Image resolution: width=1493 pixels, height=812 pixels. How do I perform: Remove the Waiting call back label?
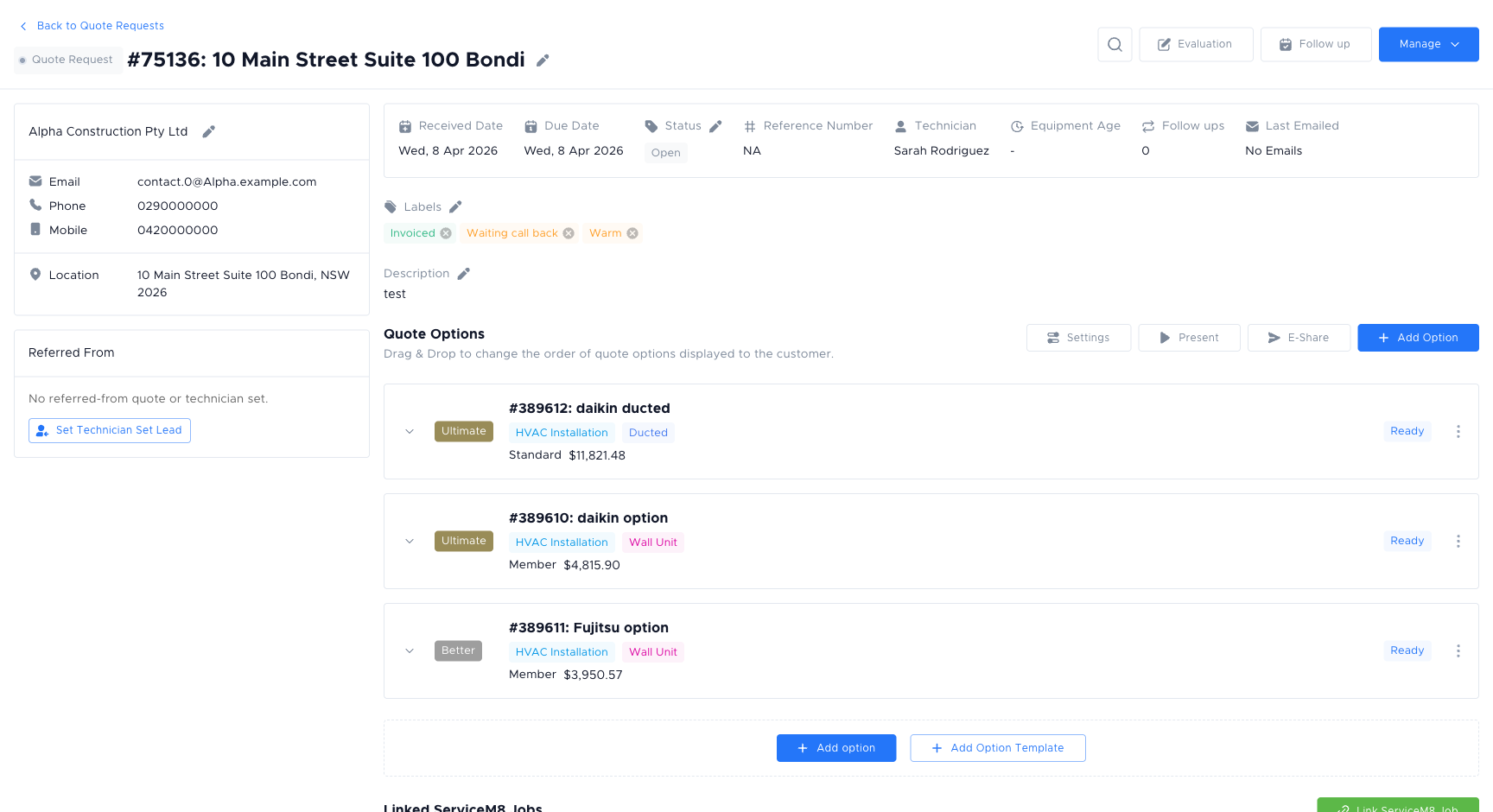coord(569,233)
